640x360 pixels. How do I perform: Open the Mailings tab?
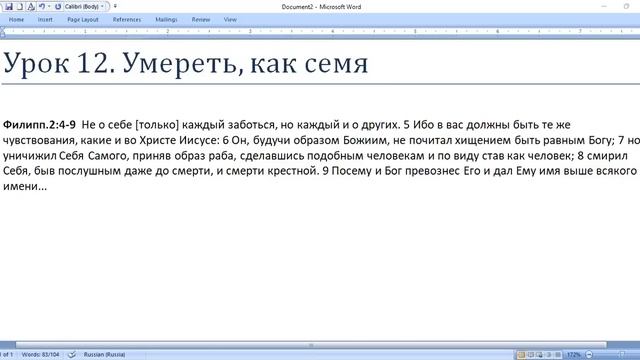pos(166,20)
